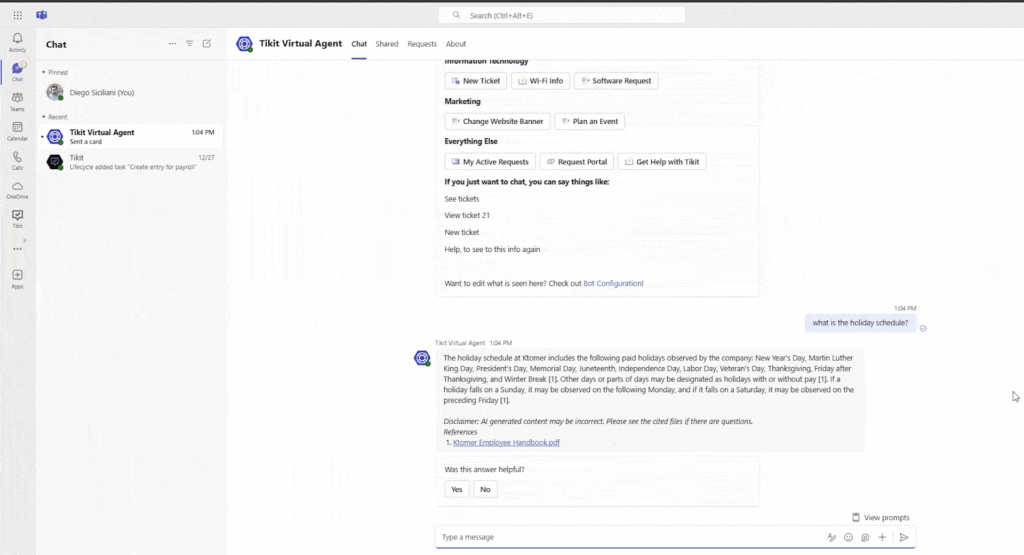Screen dimensions: 1024x555
Task: Click View prompts above message box
Action: click(x=880, y=518)
